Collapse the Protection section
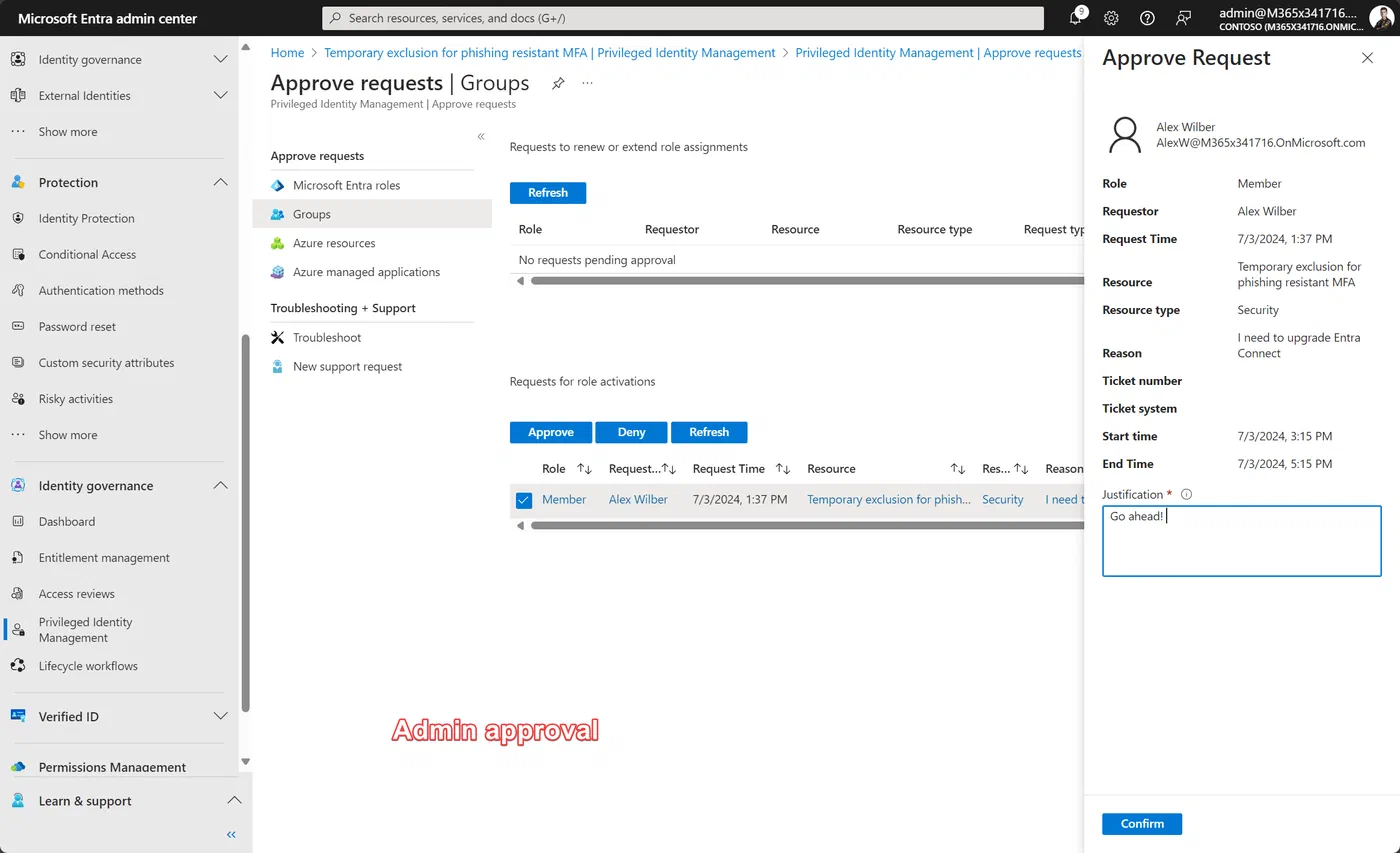This screenshot has height=853, width=1400. coord(221,182)
